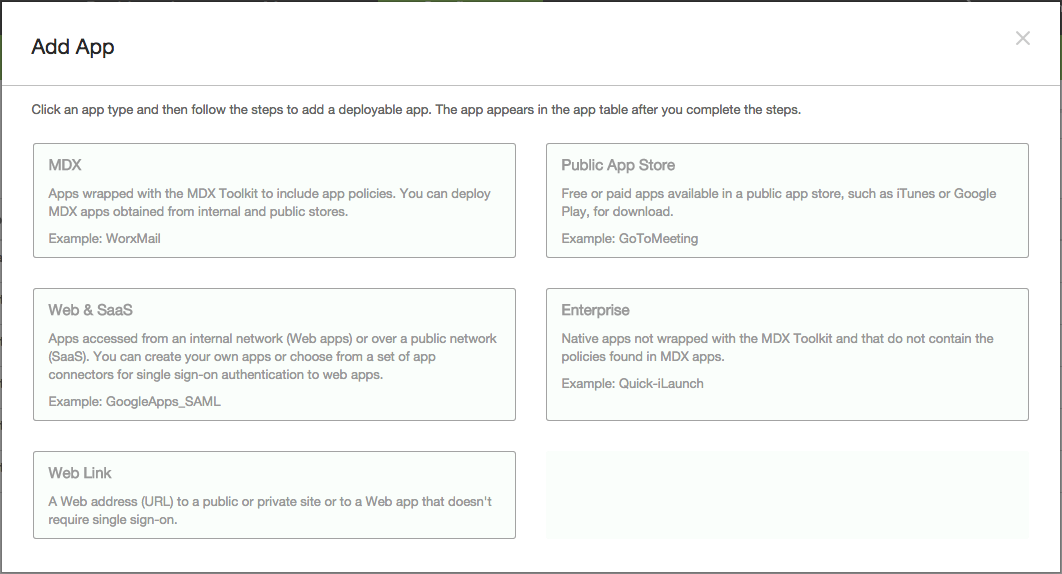This screenshot has height=574, width=1062.
Task: Choose the Public App Store app type
Action: click(x=787, y=201)
